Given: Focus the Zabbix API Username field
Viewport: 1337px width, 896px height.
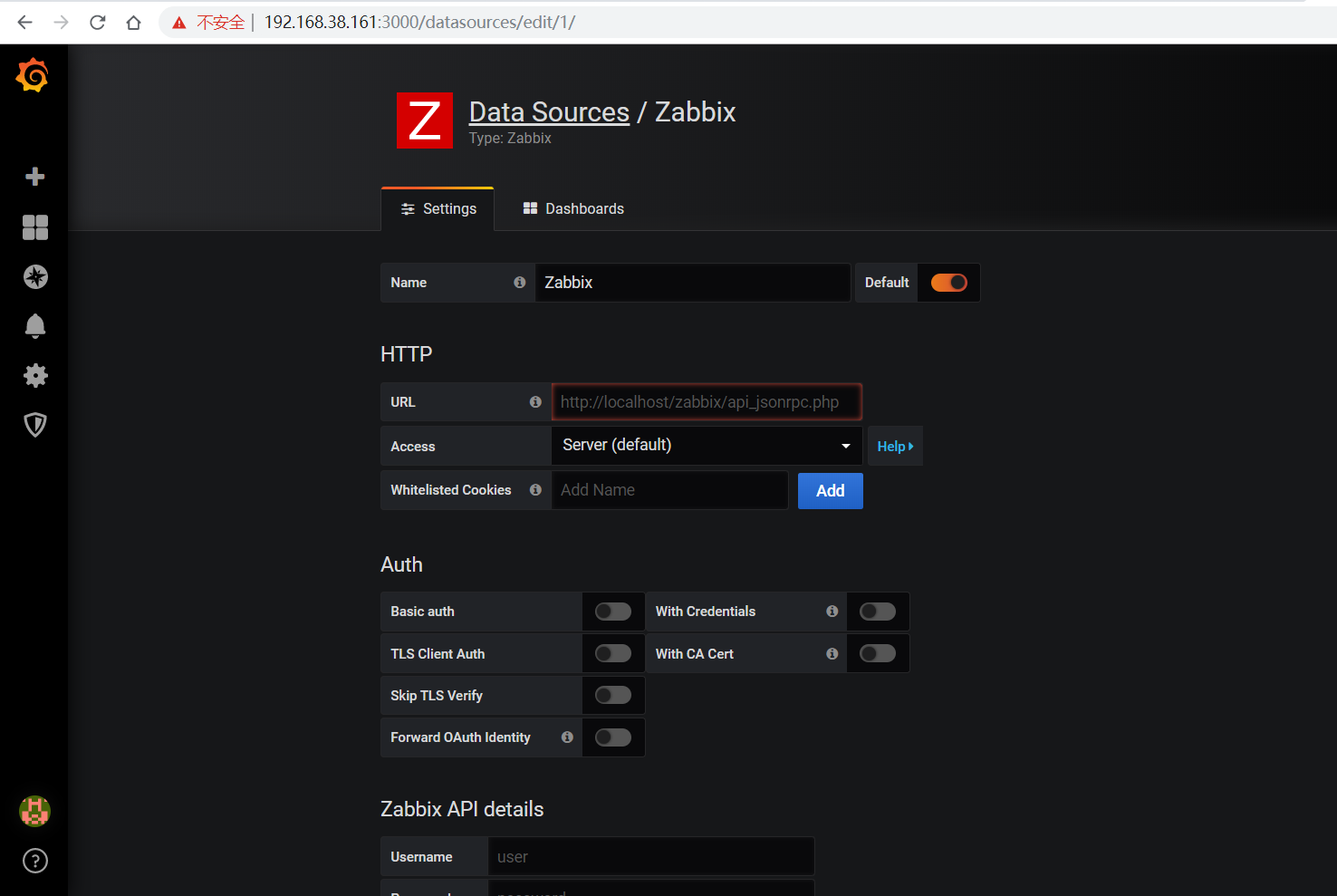Looking at the screenshot, I should point(651,857).
